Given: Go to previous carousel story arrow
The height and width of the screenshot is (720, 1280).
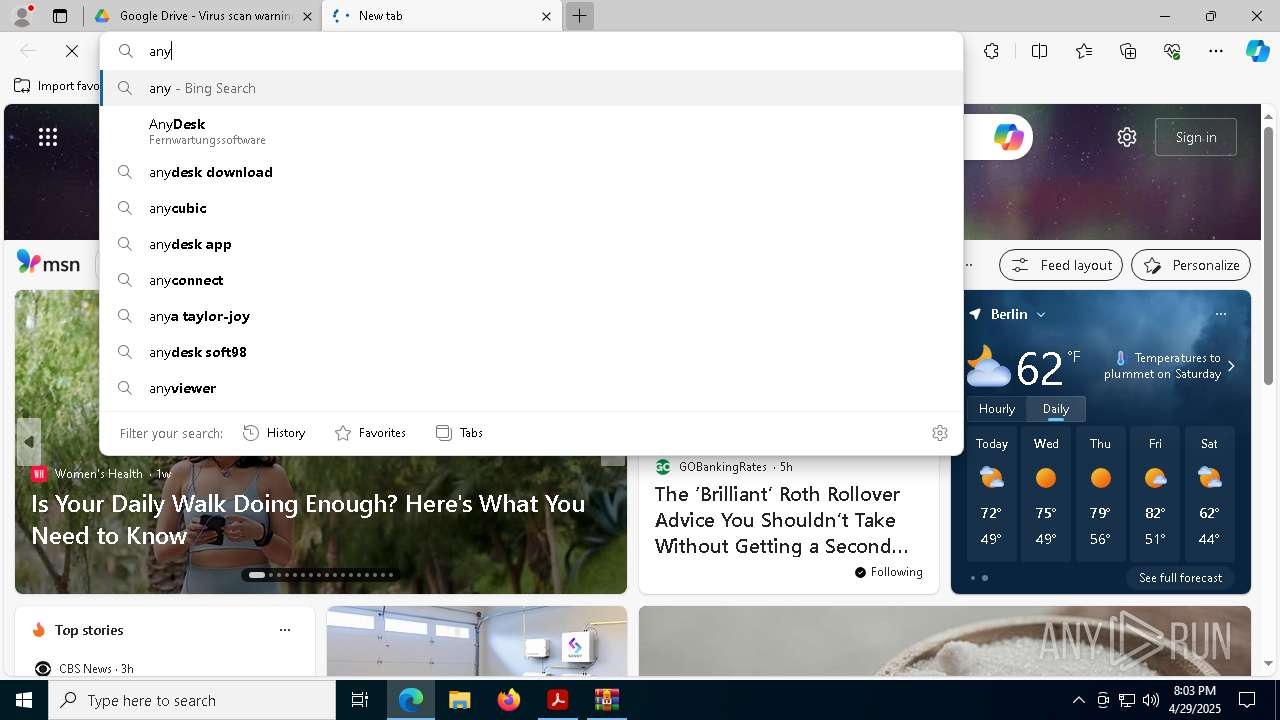Looking at the screenshot, I should pyautogui.click(x=29, y=441).
